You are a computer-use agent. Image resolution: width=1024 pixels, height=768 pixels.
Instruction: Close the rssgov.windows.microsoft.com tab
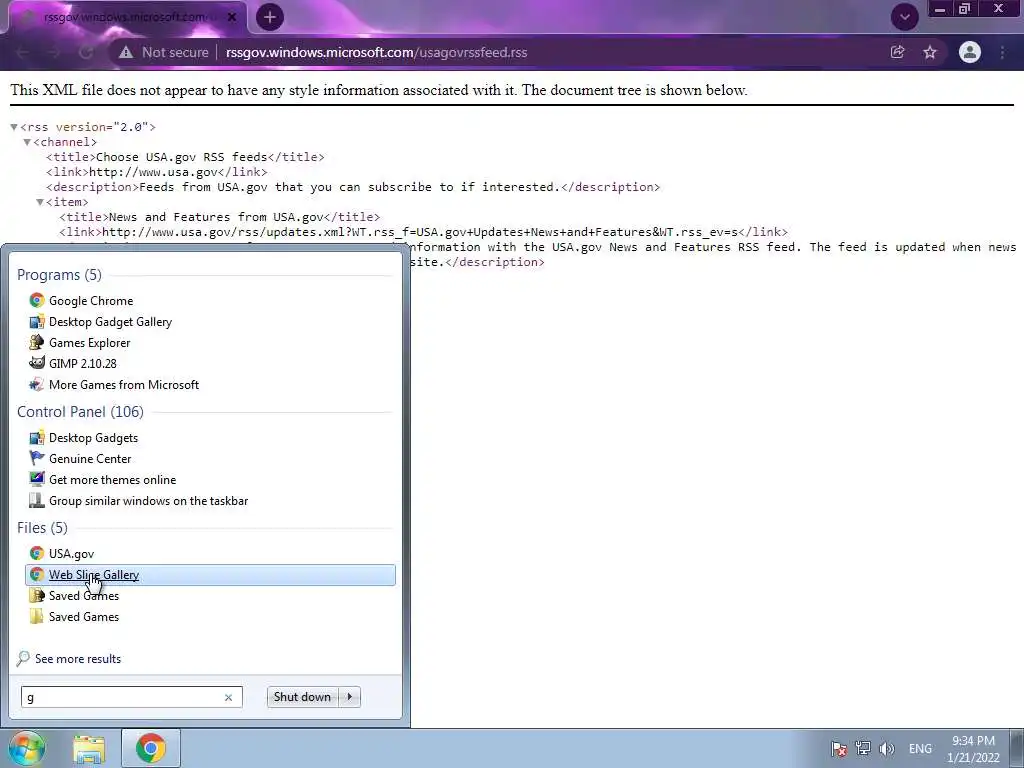click(232, 17)
